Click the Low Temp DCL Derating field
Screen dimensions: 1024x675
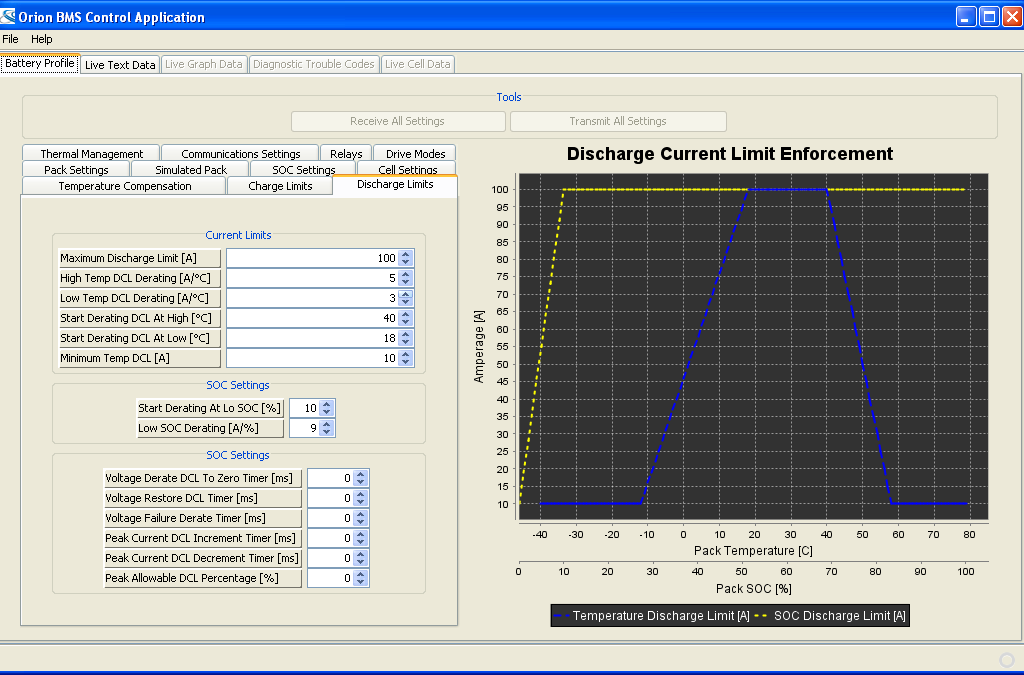click(312, 298)
